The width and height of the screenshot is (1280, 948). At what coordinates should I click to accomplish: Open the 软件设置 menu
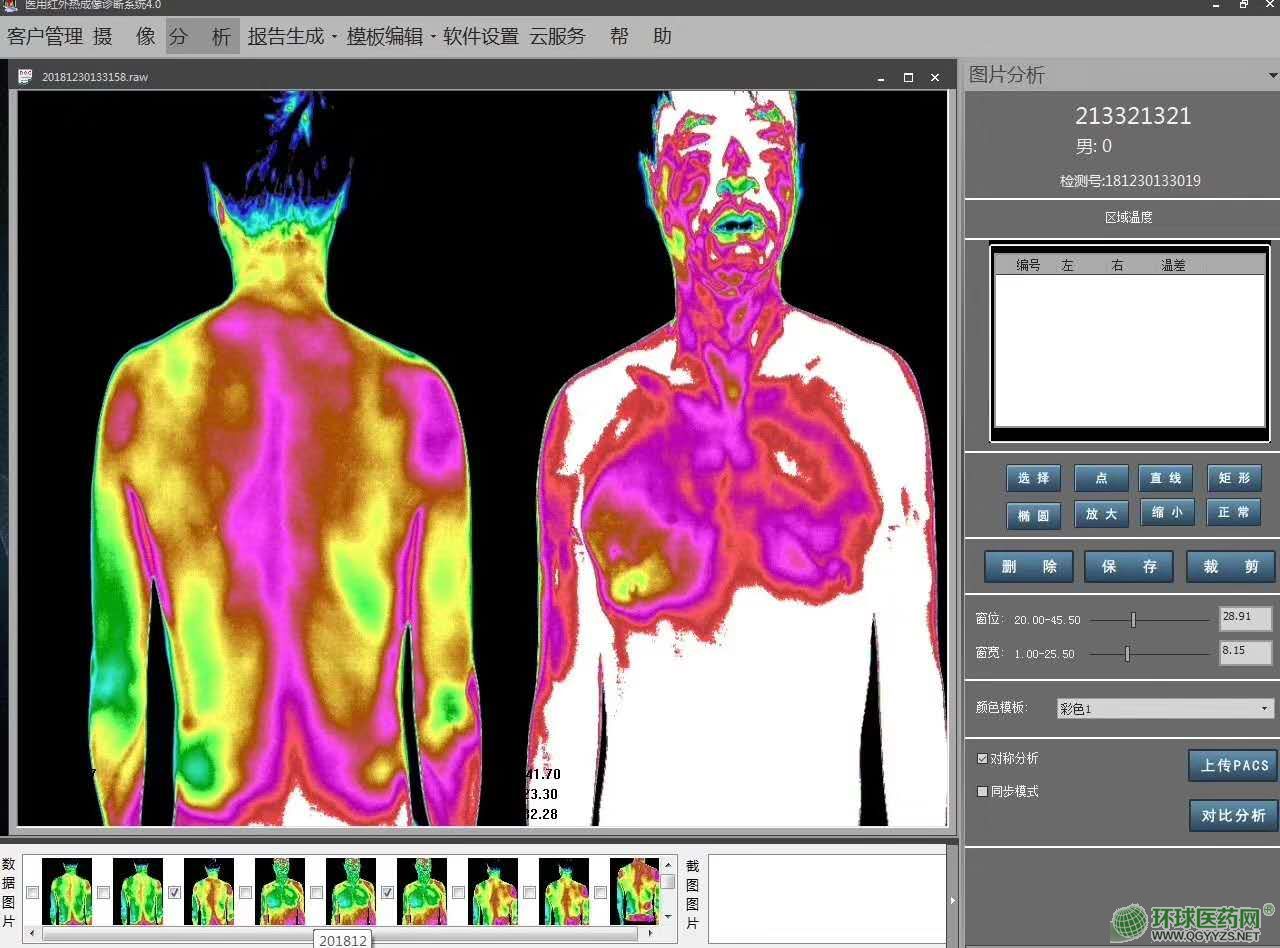click(480, 37)
